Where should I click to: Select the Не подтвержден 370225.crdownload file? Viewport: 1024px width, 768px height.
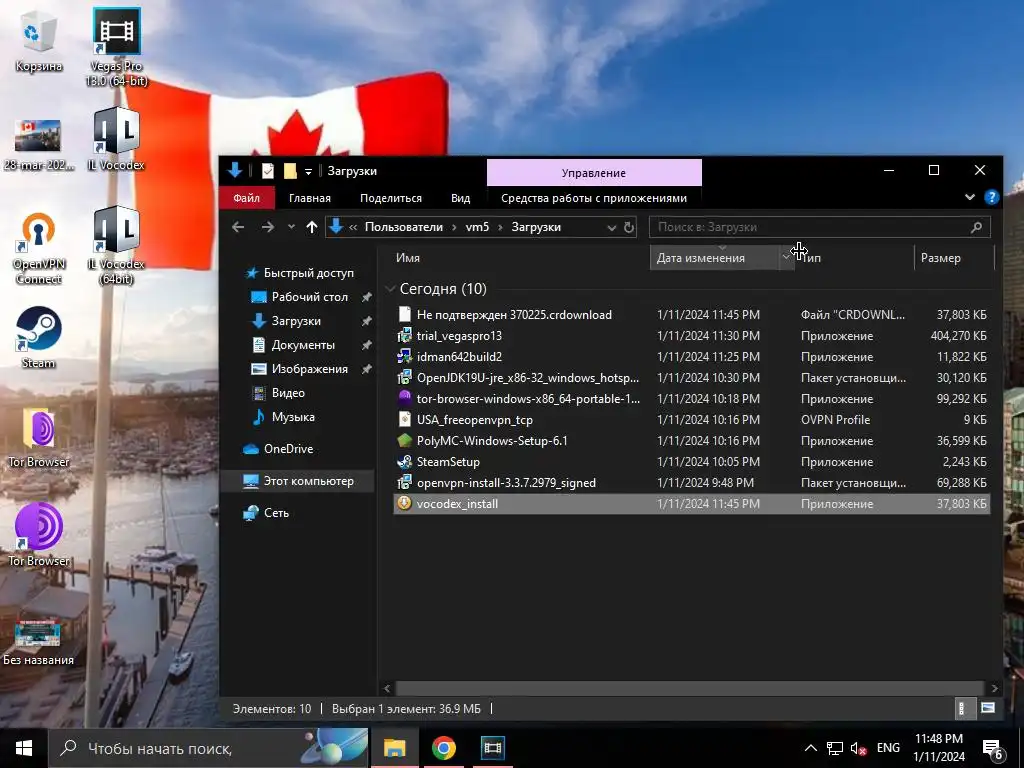(x=692, y=315)
